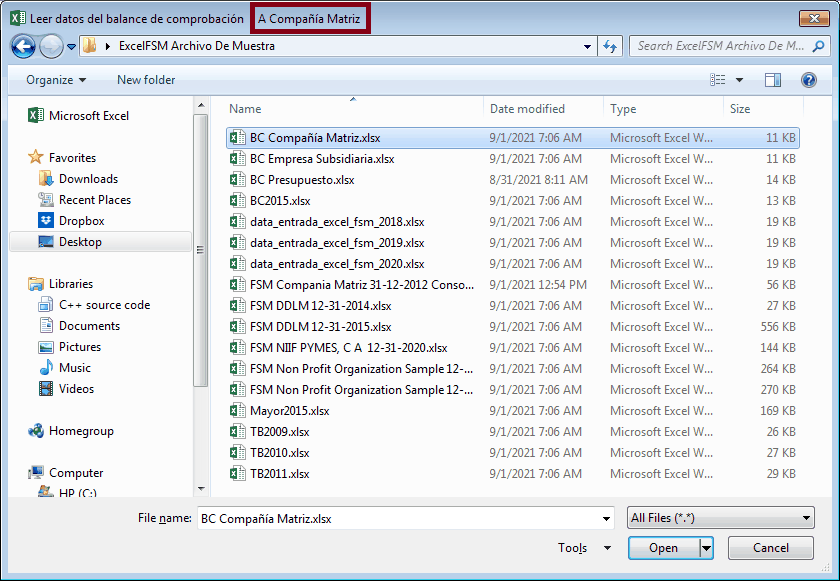The height and width of the screenshot is (581, 840).
Task: Click navigation pane scroll up arrow
Action: 201,105
